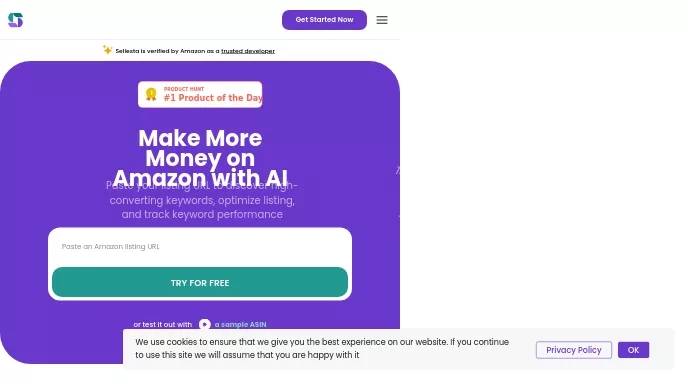Accept cookies with the OK button
Viewport: 683px width, 384px height.
pyautogui.click(x=633, y=350)
